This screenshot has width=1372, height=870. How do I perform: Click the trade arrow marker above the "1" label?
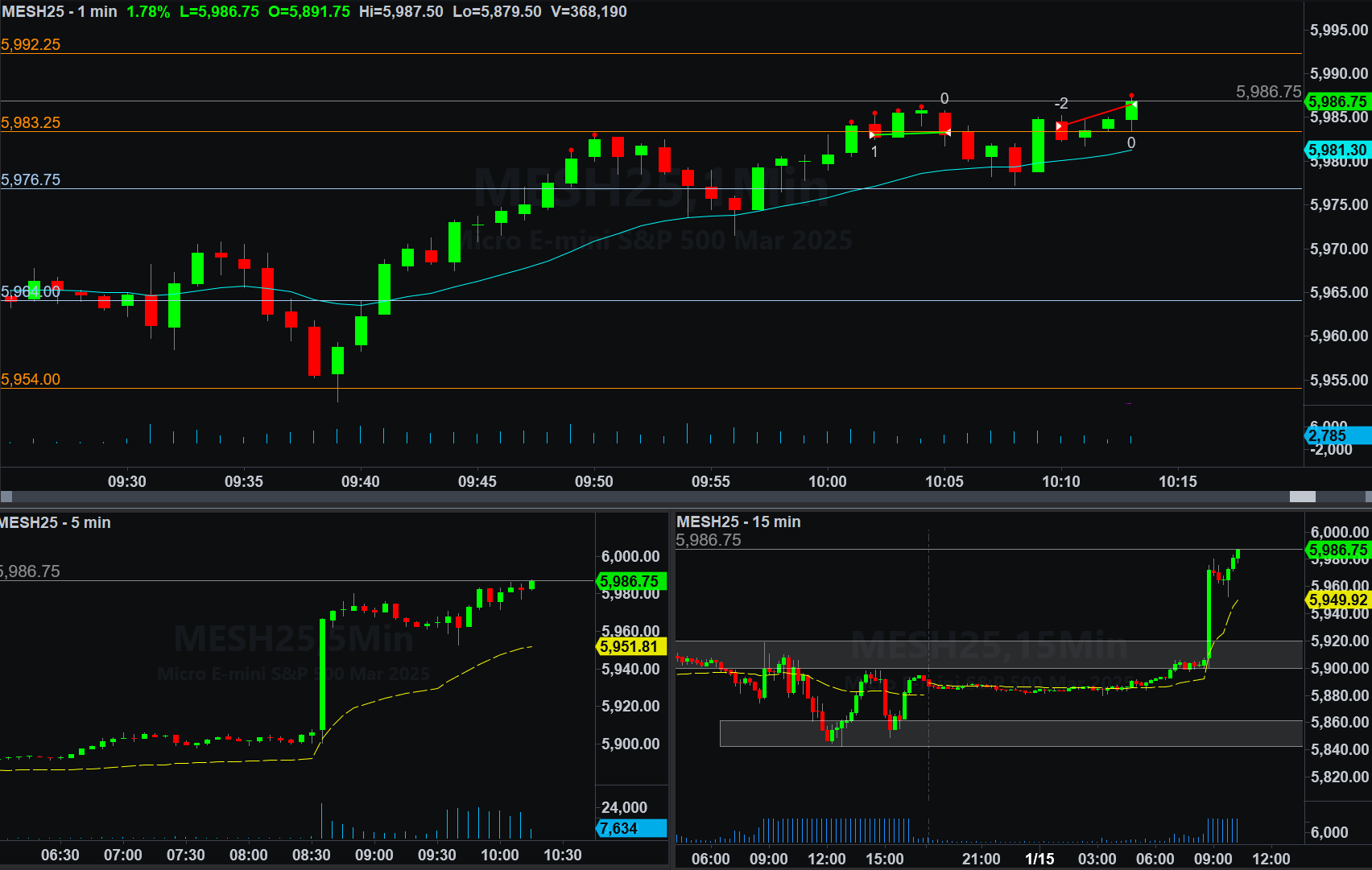874,135
